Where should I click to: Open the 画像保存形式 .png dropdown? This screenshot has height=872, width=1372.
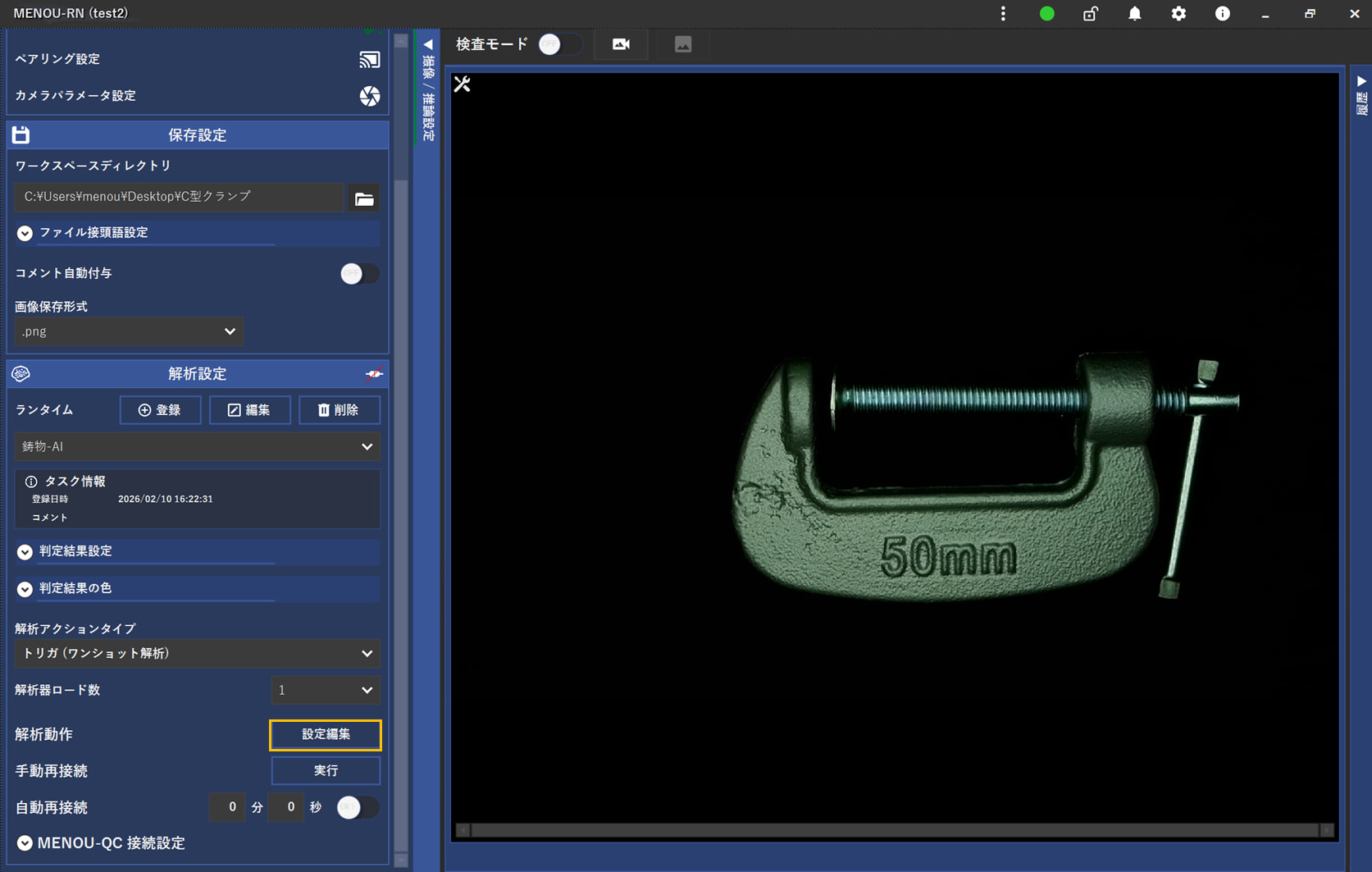pos(129,331)
